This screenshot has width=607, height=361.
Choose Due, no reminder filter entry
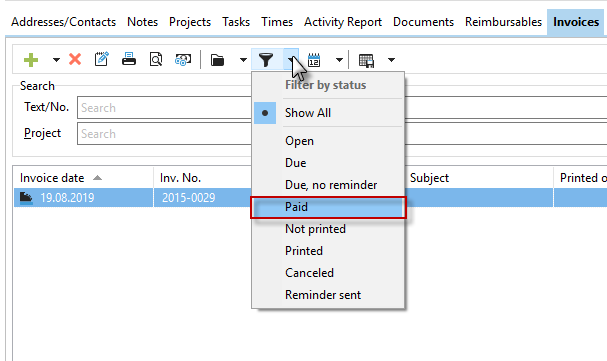tap(328, 185)
